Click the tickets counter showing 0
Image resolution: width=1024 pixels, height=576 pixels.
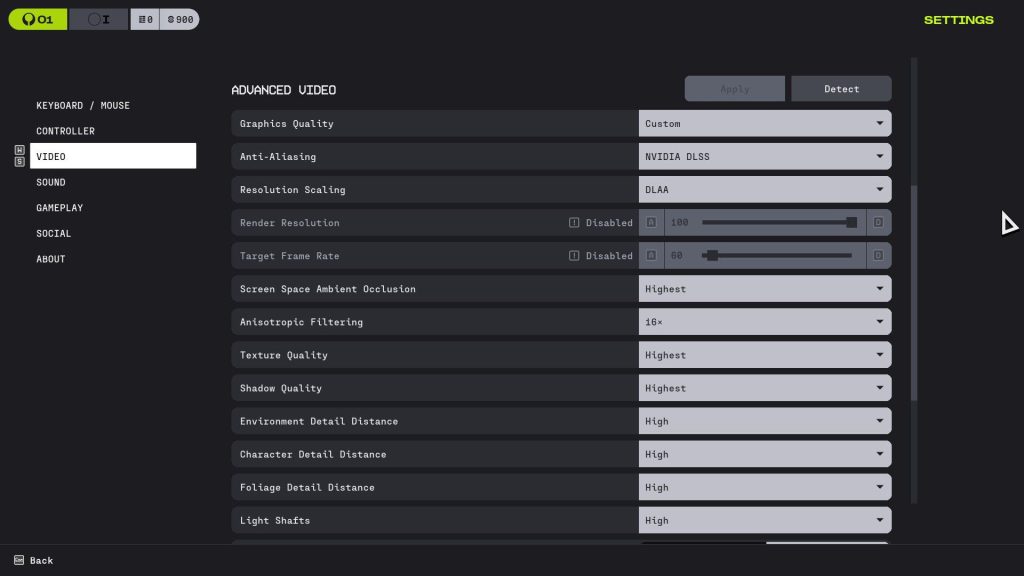coord(145,19)
